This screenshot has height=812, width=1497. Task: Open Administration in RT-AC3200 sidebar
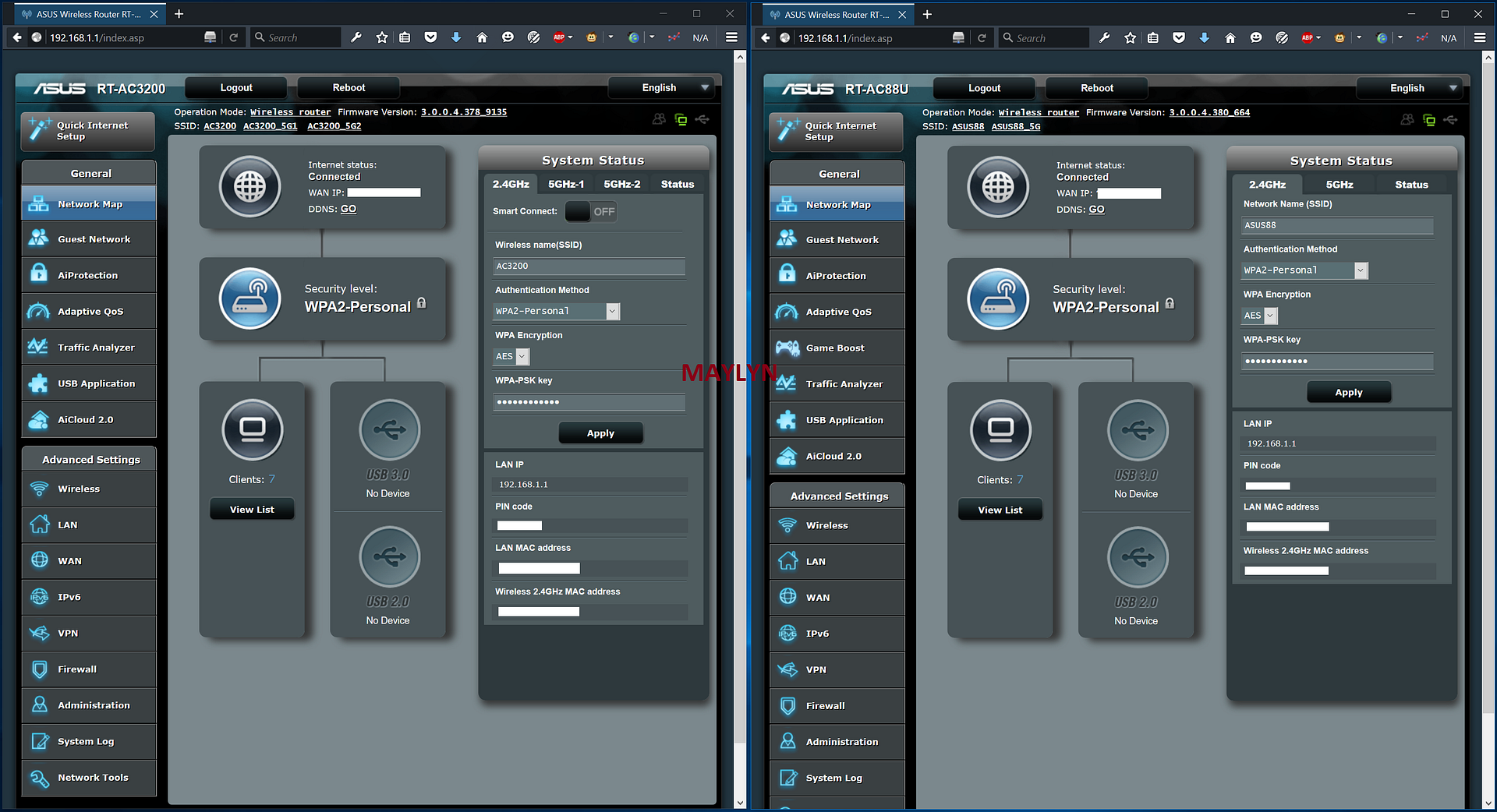coord(89,705)
